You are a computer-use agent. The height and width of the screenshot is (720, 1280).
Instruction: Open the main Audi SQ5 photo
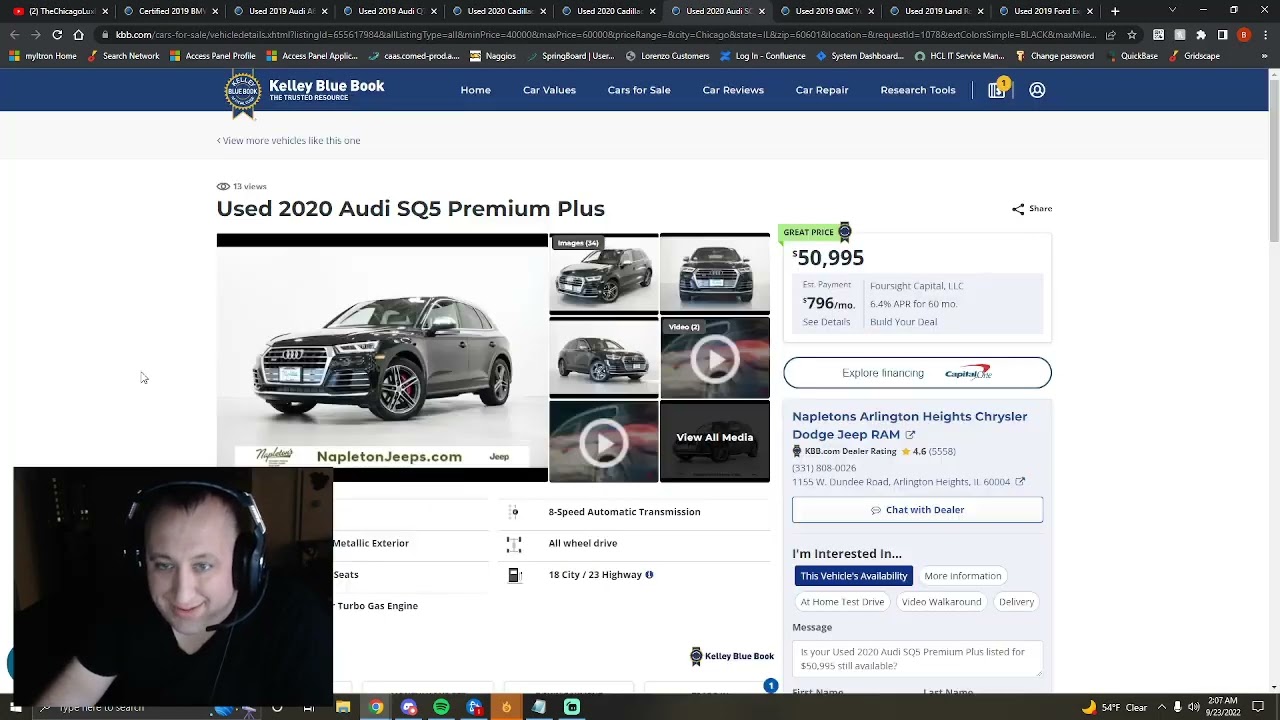[382, 357]
